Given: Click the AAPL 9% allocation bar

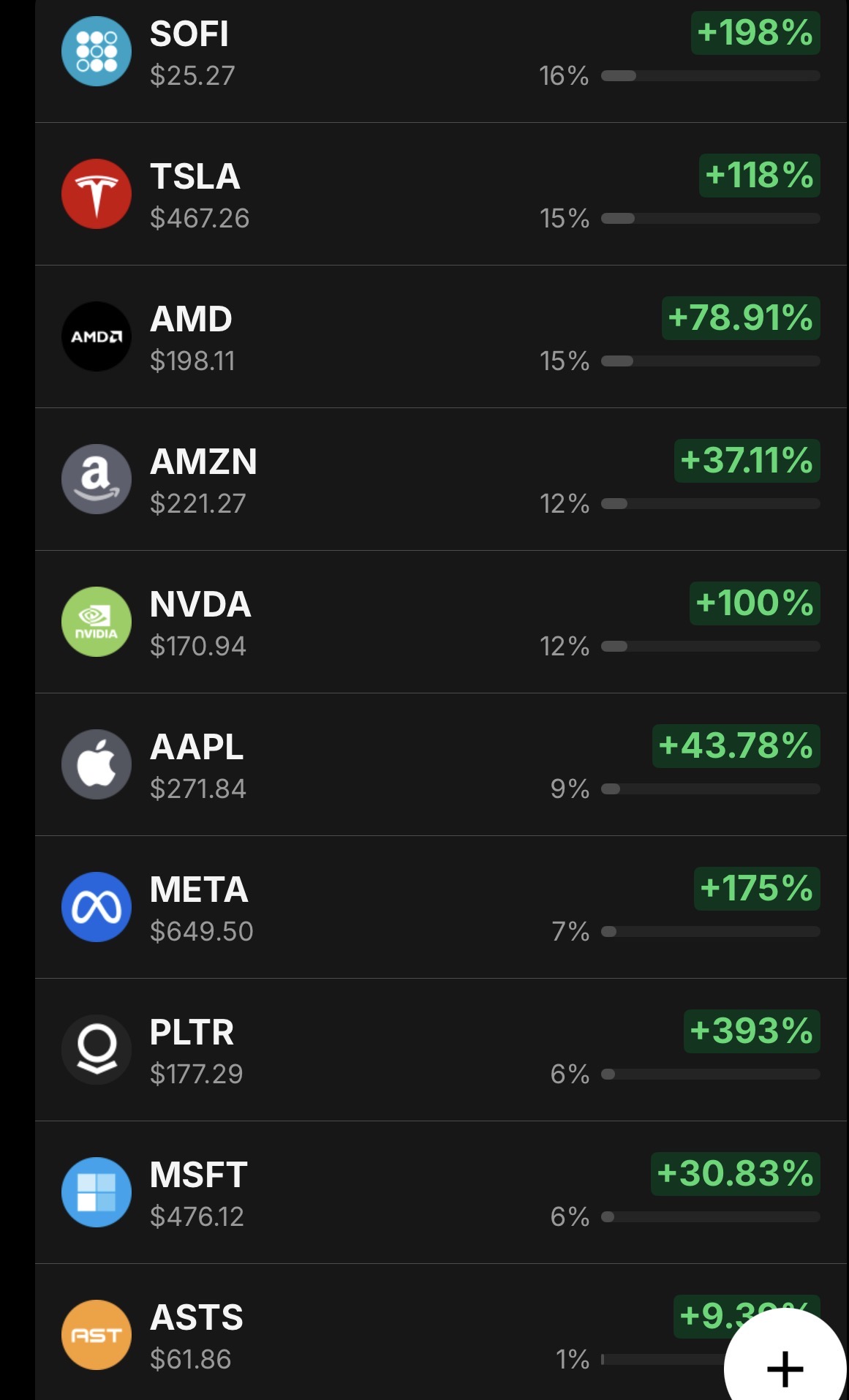Looking at the screenshot, I should (710, 789).
